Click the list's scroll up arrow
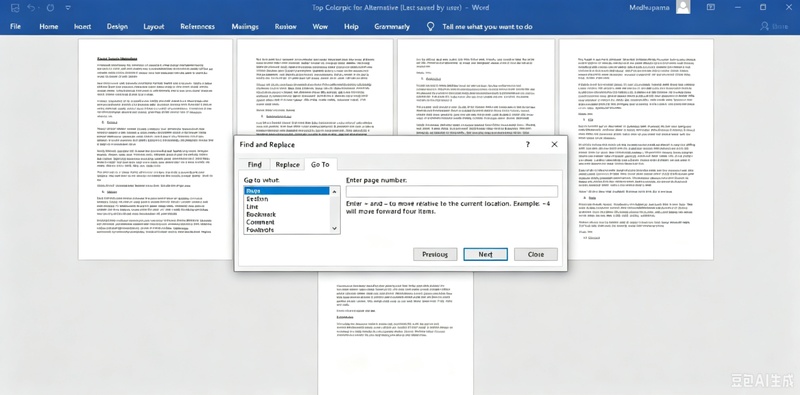The image size is (800, 395). coord(335,191)
